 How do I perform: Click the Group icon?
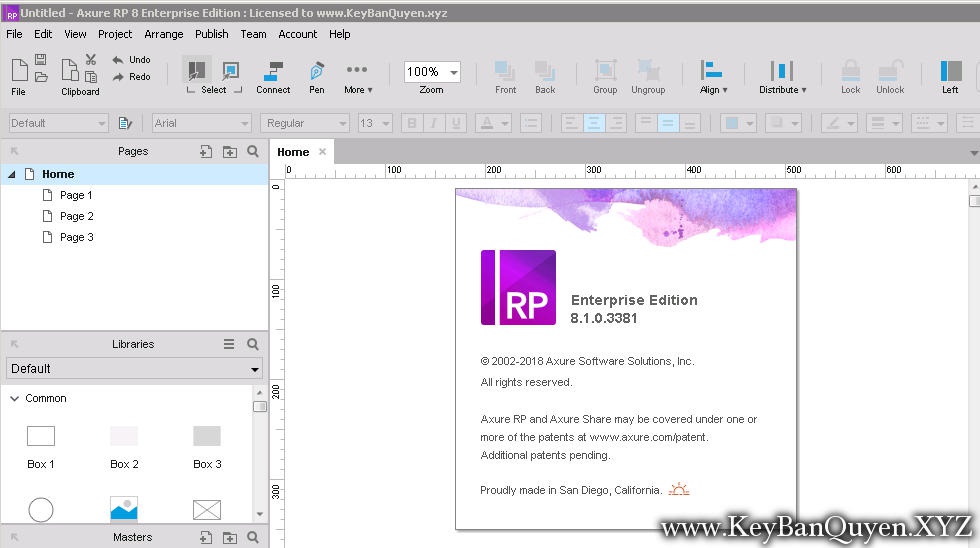point(605,70)
